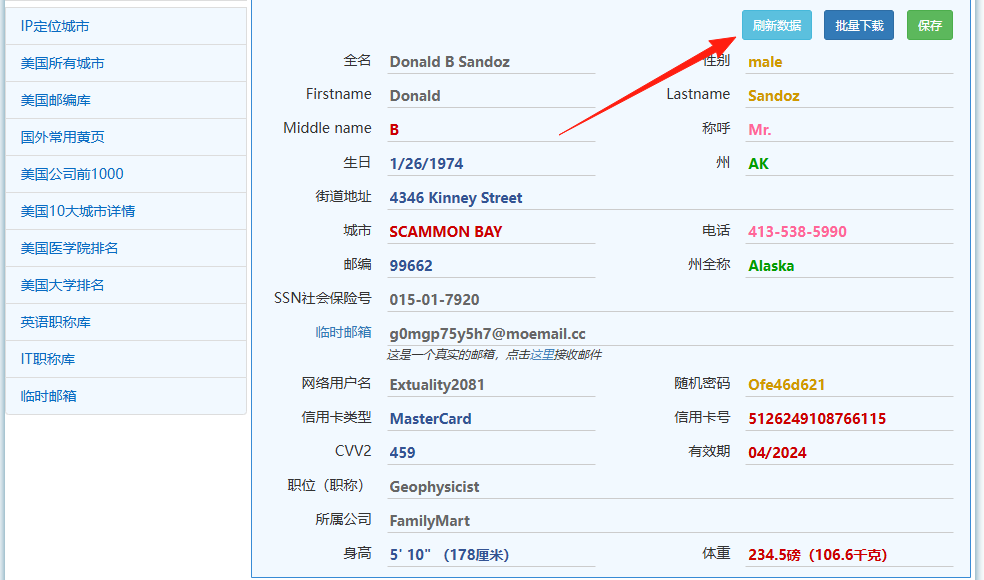Click the full name field showing Donald B Sandoz
This screenshot has height=580, width=984.
[x=491, y=62]
